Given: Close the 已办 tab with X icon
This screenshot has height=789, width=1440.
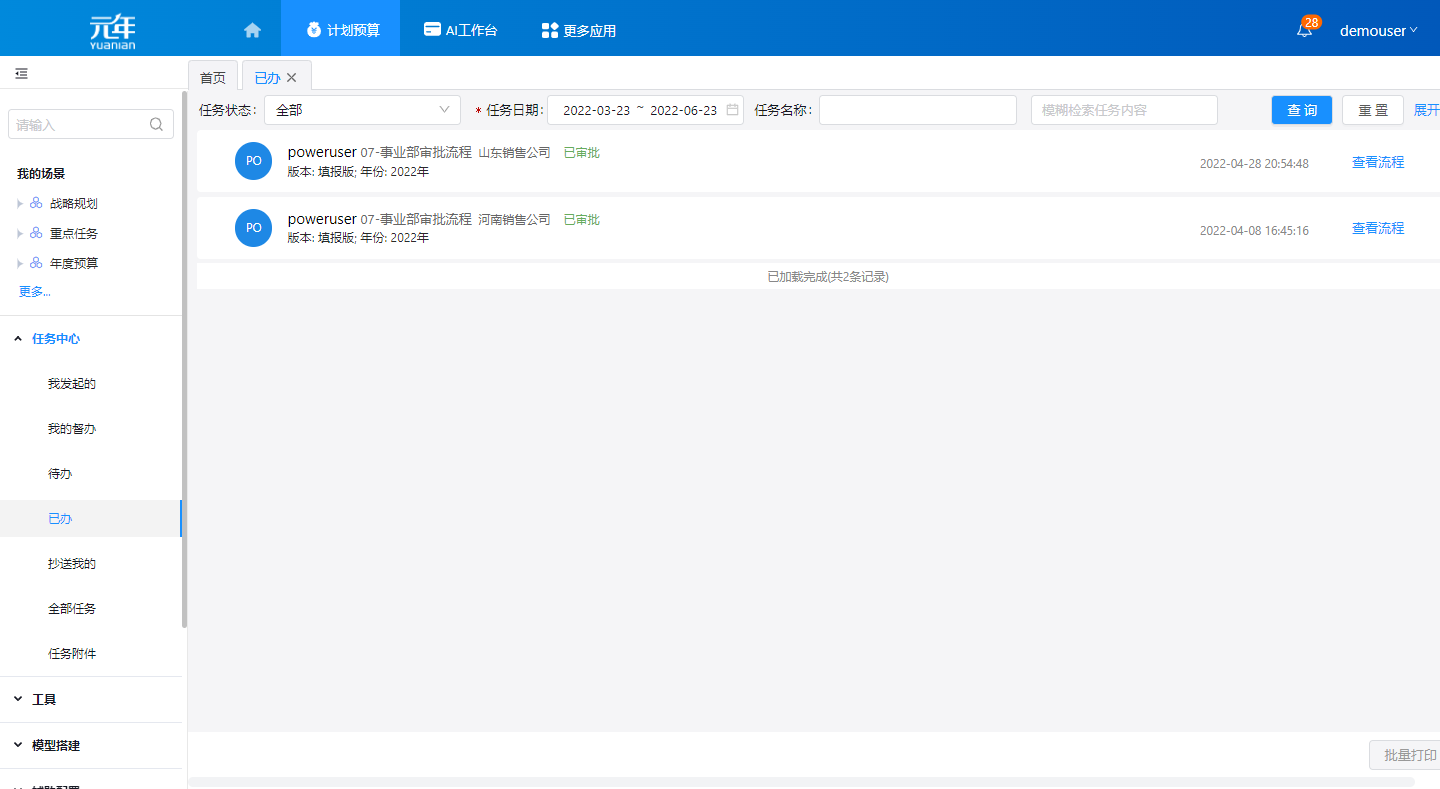Looking at the screenshot, I should click(x=292, y=78).
